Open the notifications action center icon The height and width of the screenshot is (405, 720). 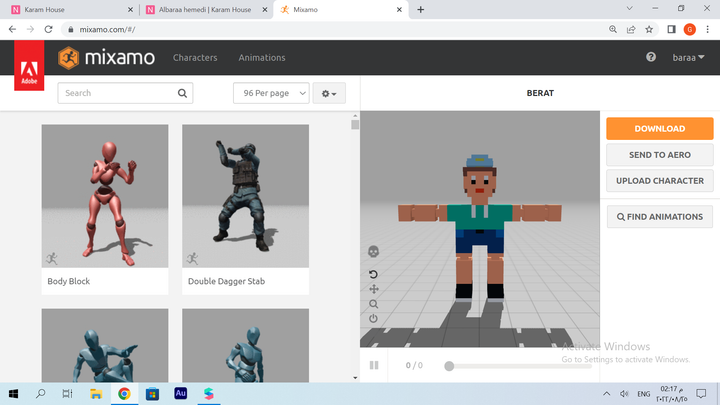[701, 394]
